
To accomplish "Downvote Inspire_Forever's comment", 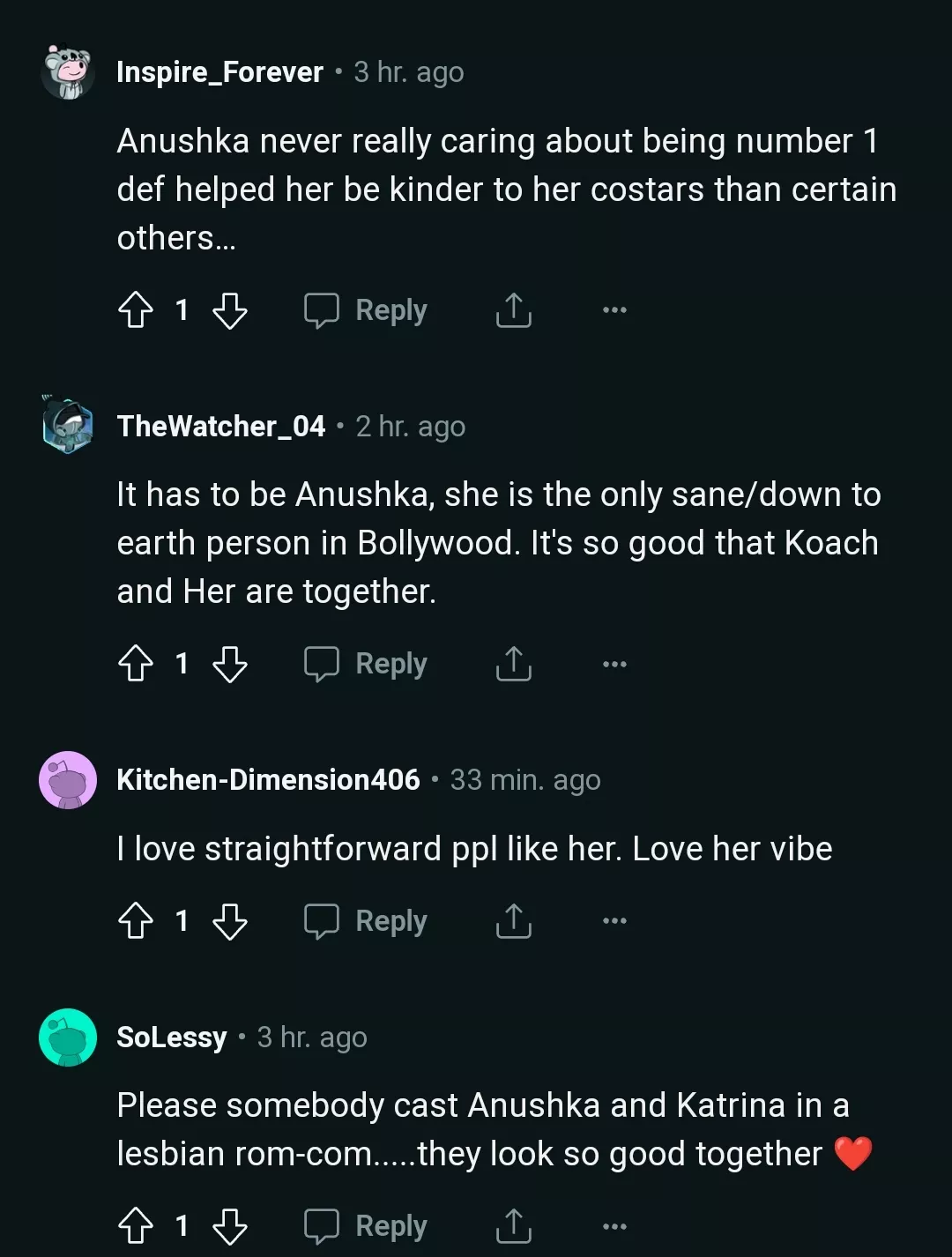I will point(230,310).
